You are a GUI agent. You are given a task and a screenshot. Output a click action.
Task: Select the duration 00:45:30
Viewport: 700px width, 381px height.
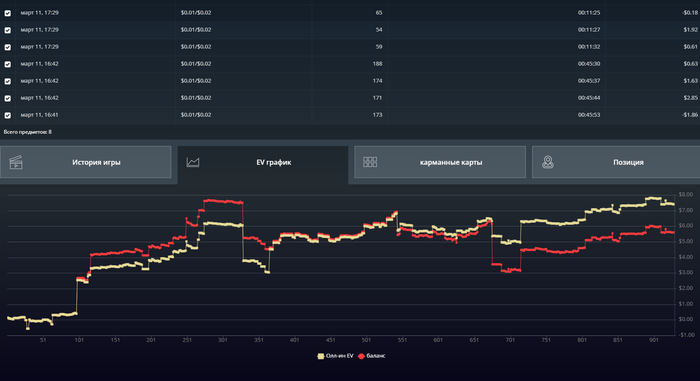point(589,64)
